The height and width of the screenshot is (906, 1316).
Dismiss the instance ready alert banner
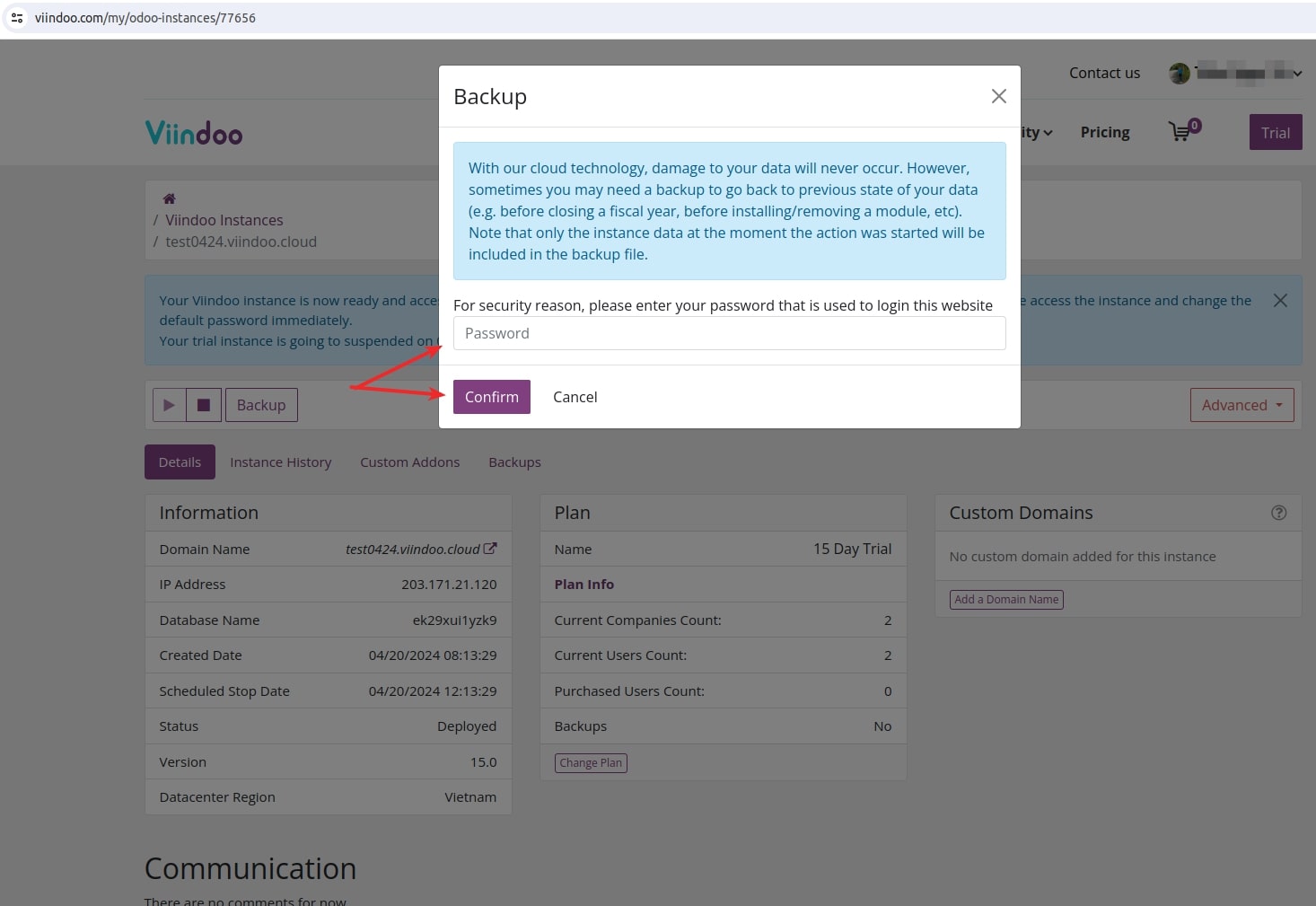pos(1280,301)
